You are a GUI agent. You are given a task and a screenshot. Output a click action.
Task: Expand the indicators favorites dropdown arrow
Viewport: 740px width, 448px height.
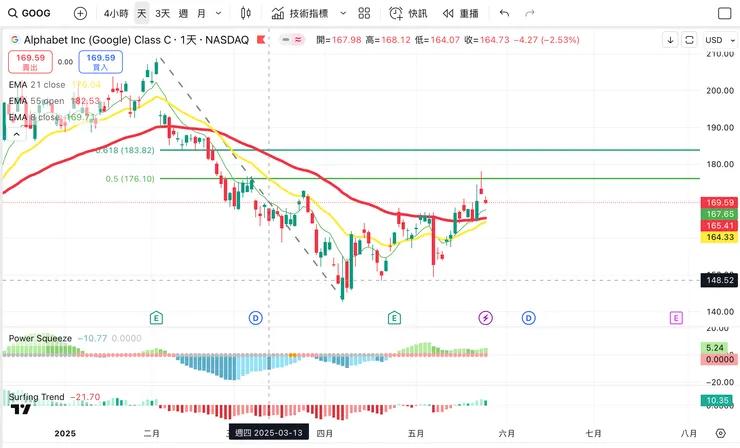click(343, 13)
